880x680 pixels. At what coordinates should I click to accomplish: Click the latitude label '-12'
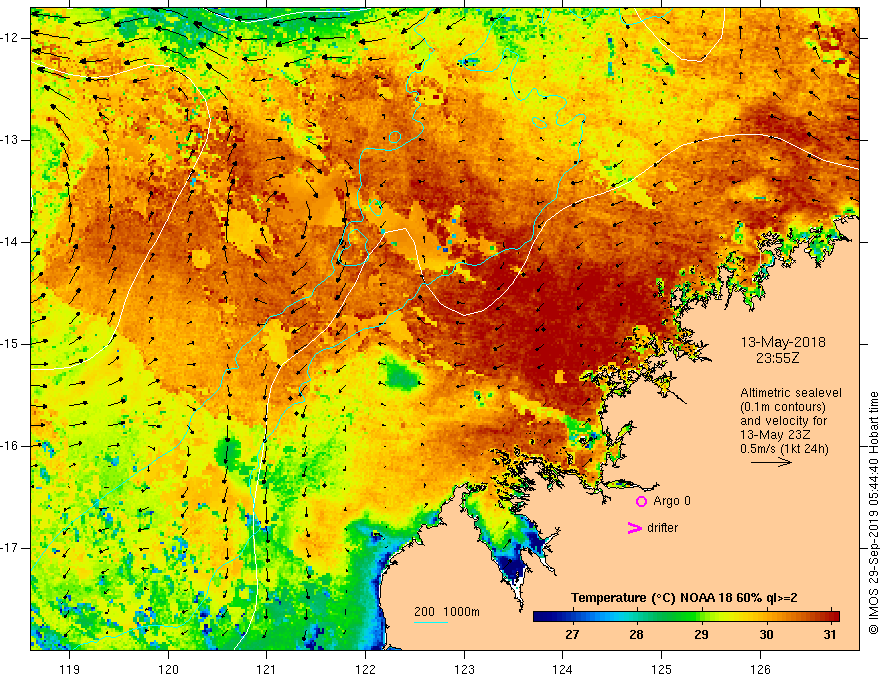[x=10, y=38]
